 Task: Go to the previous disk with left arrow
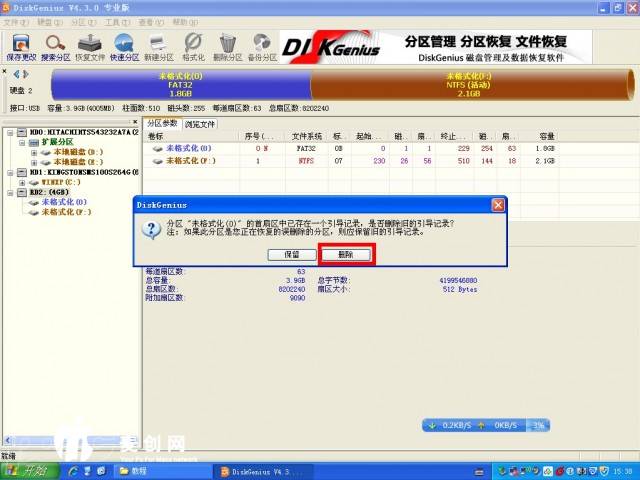(x=14, y=74)
